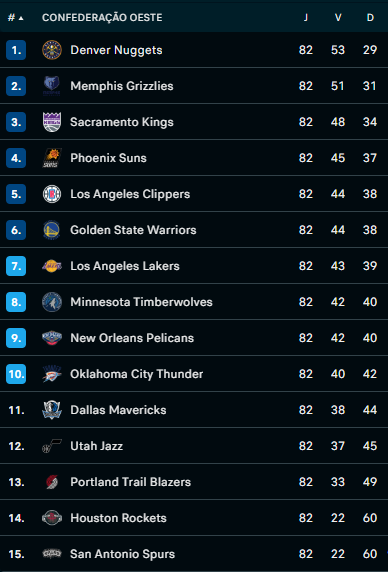This screenshot has height=572, width=388.
Task: Select the Los Angeles Clippers logo
Action: click(52, 194)
